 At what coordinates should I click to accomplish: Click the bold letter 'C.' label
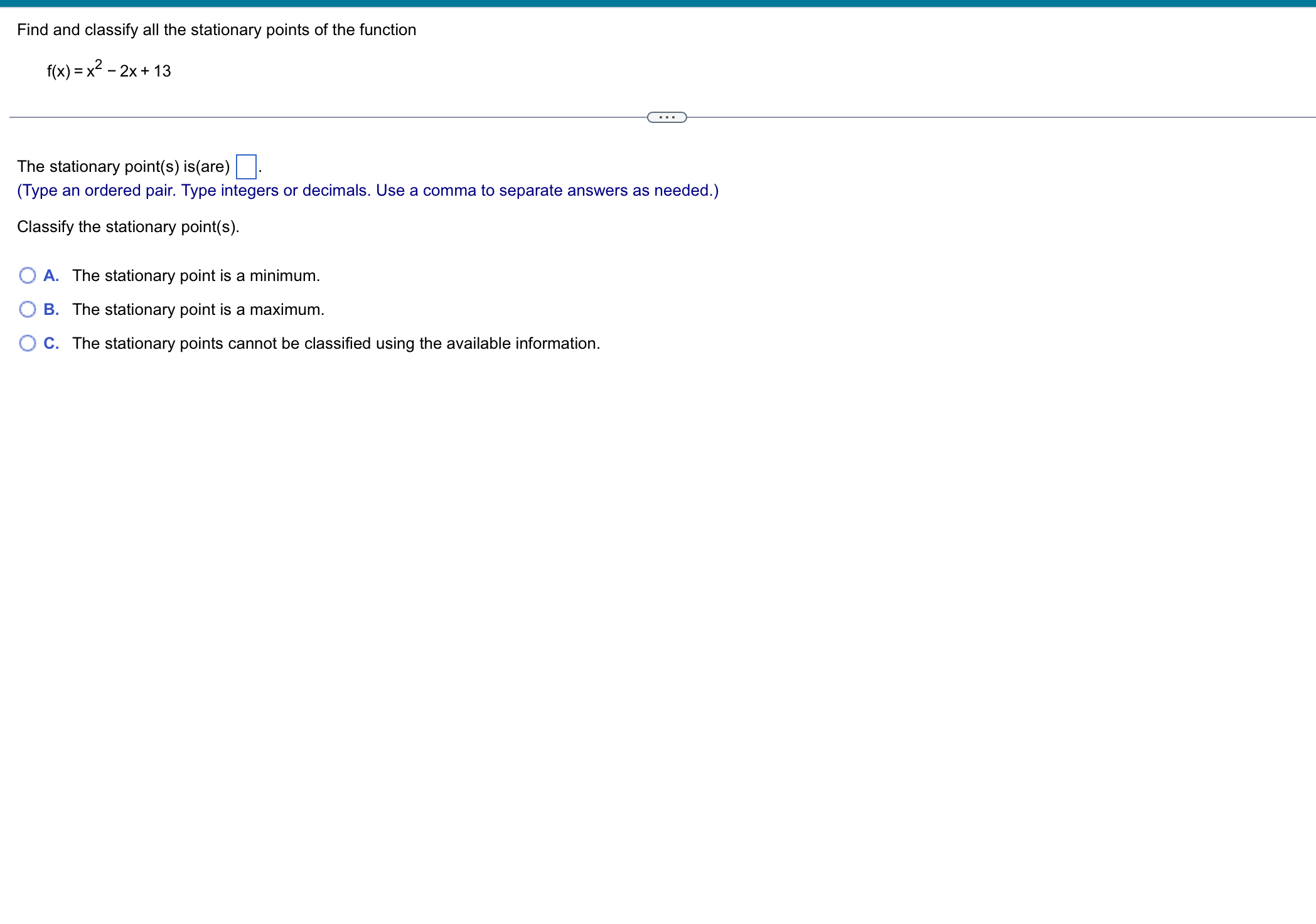(51, 343)
